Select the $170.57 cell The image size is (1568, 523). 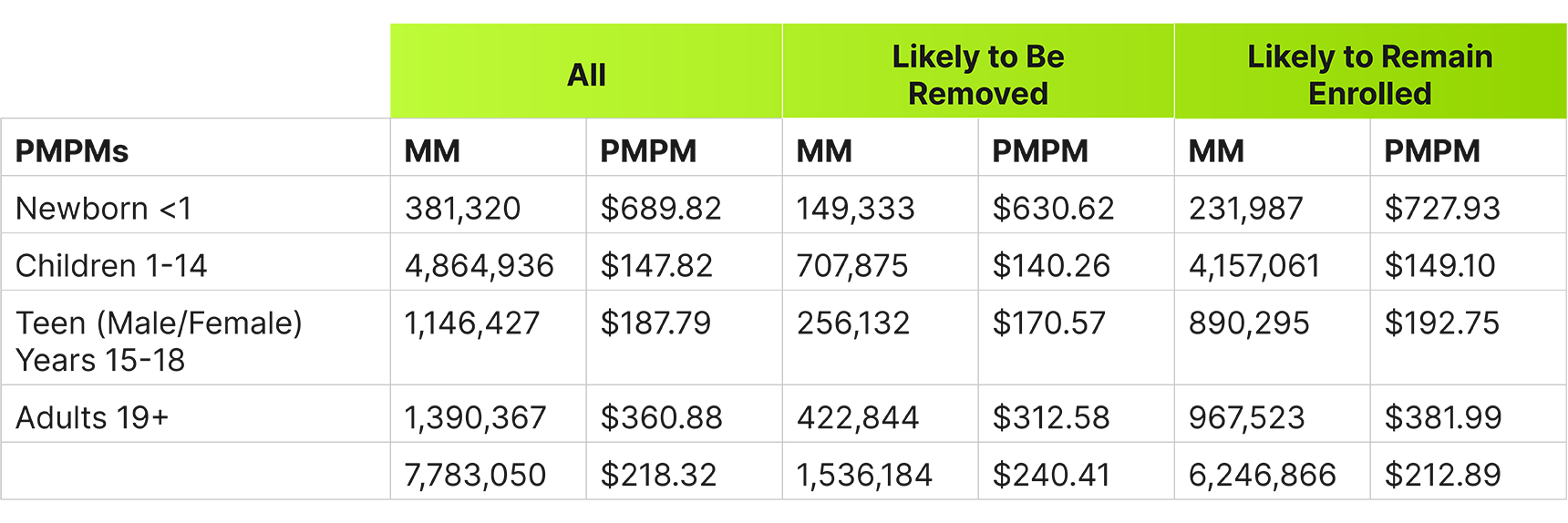(x=1077, y=338)
